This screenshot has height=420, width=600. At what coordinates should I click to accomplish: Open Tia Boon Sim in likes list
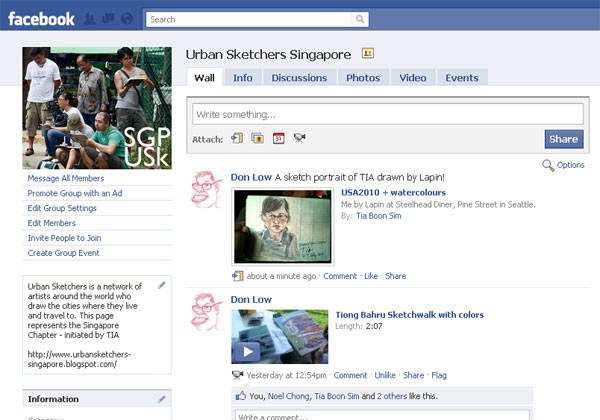point(337,396)
